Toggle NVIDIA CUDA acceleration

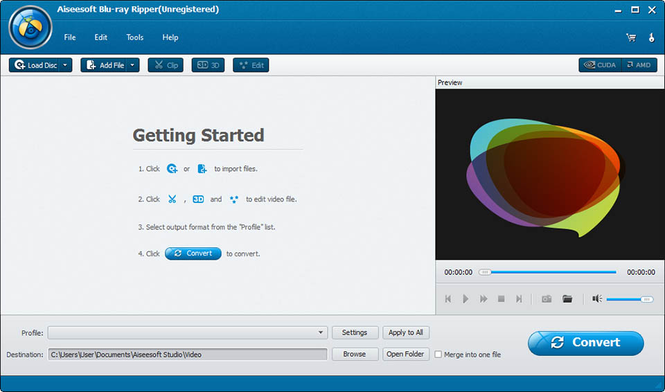click(600, 65)
